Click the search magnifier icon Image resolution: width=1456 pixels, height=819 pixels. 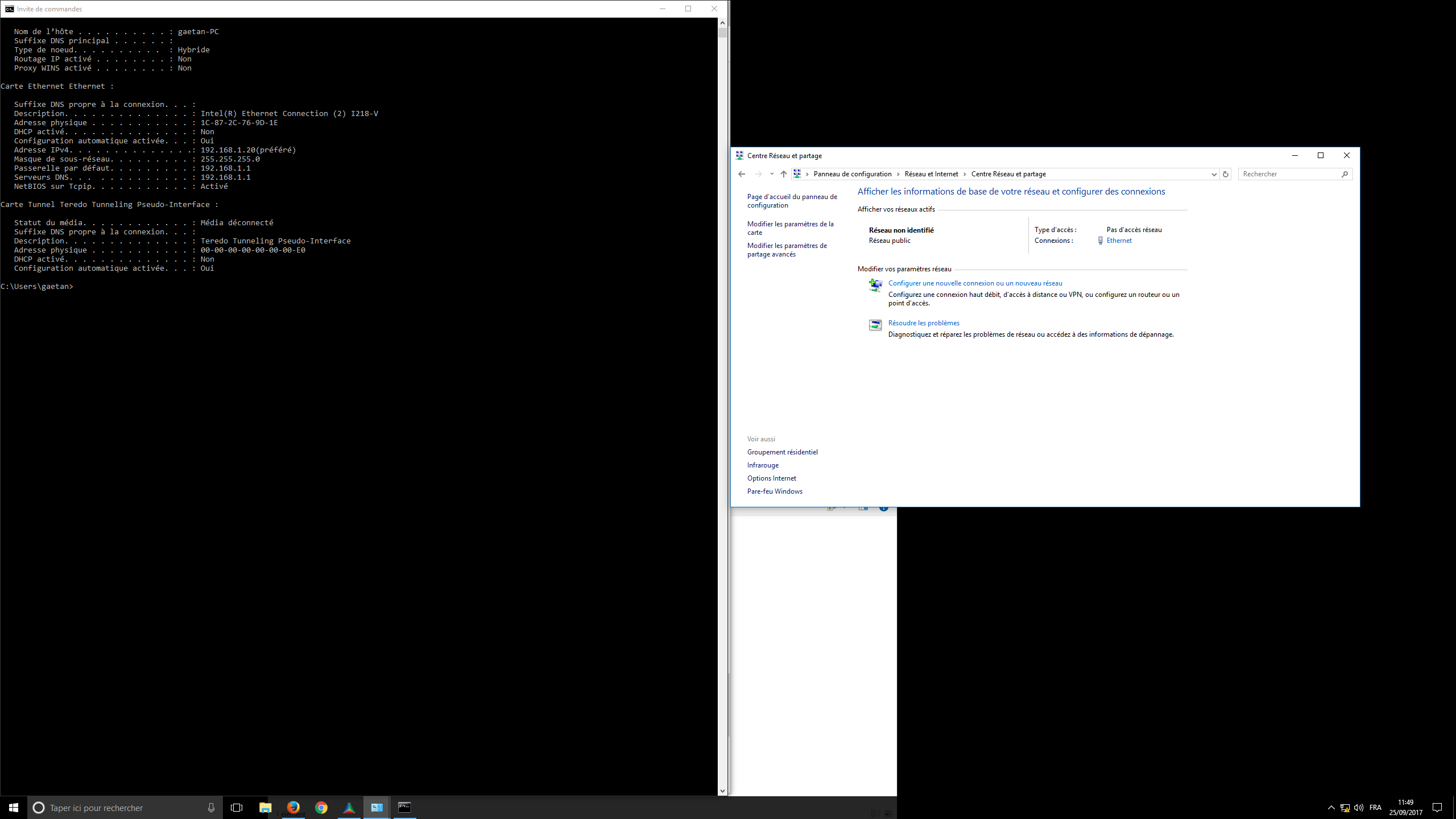click(x=1345, y=174)
